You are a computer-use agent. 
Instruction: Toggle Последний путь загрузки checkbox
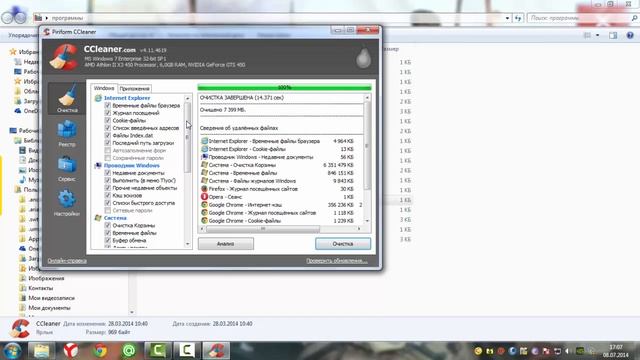click(x=108, y=143)
